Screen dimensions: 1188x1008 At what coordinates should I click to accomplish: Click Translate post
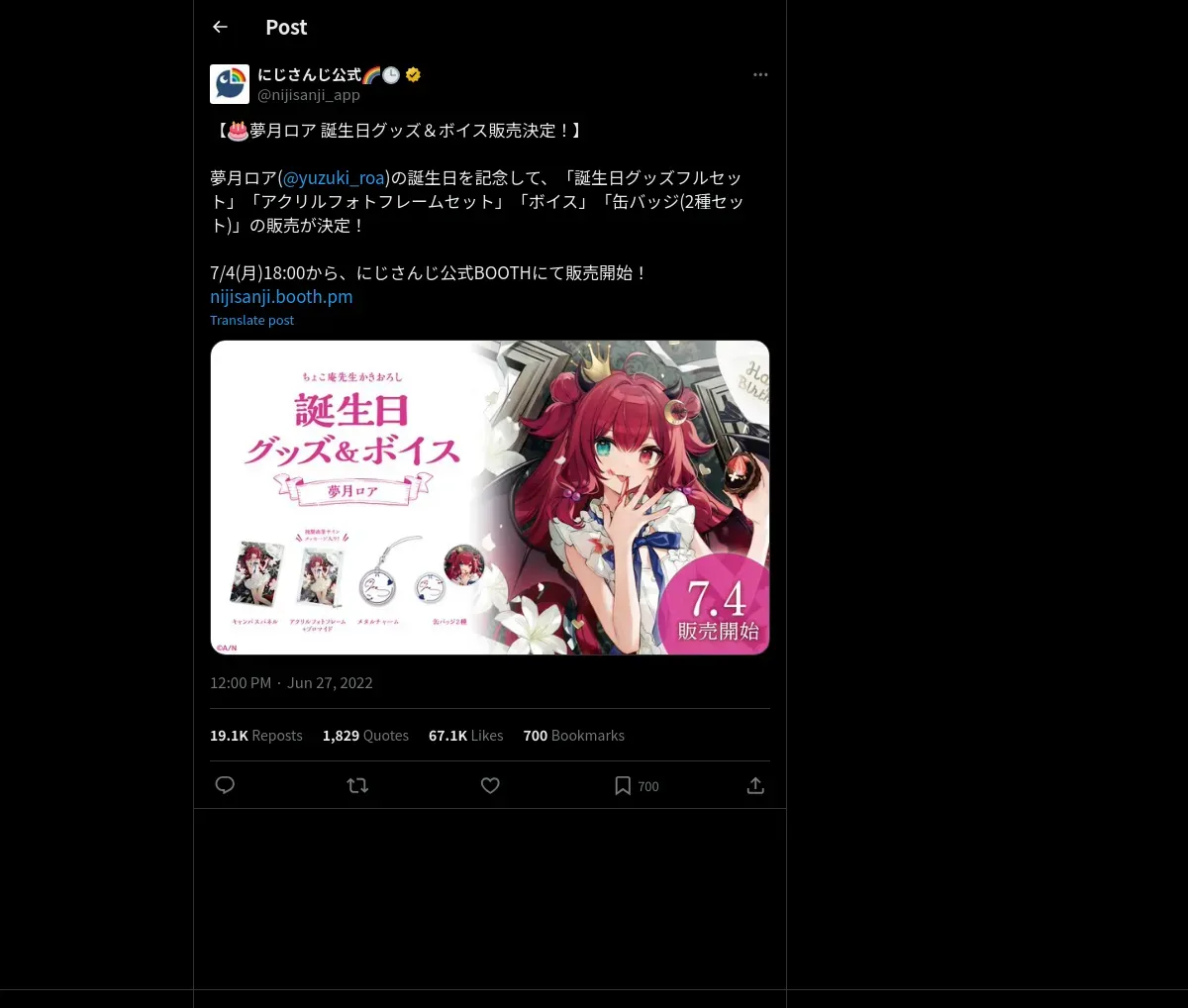[x=251, y=320]
